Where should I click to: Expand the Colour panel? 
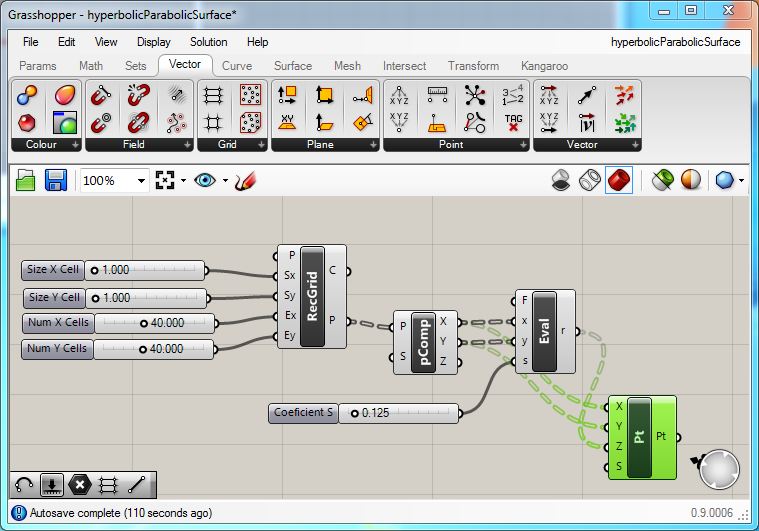[75, 145]
